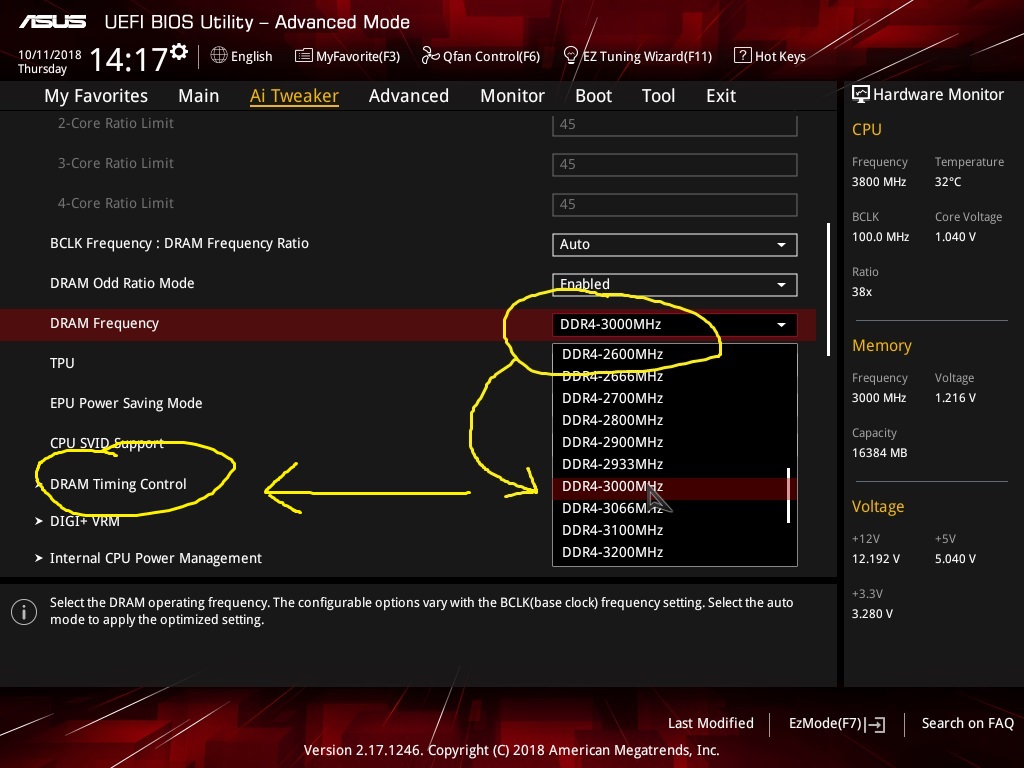Click the main settings page scrollbar
Image resolution: width=1024 pixels, height=768 pixels.
[x=828, y=289]
